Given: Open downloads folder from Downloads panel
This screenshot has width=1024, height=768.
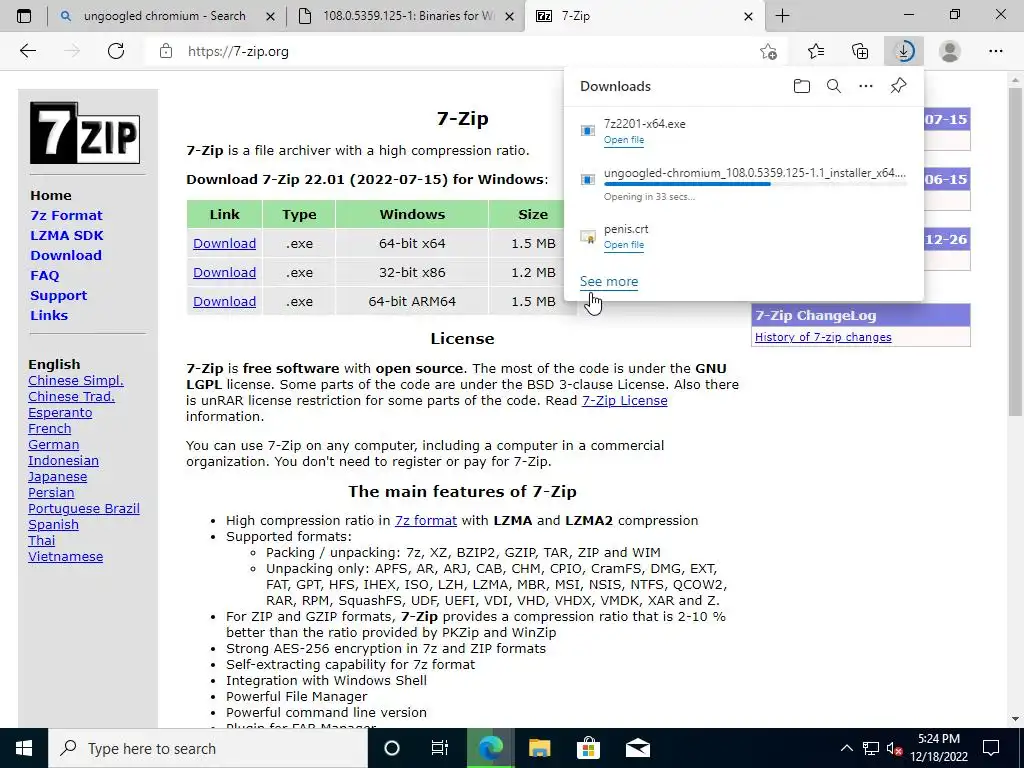Looking at the screenshot, I should coord(802,86).
